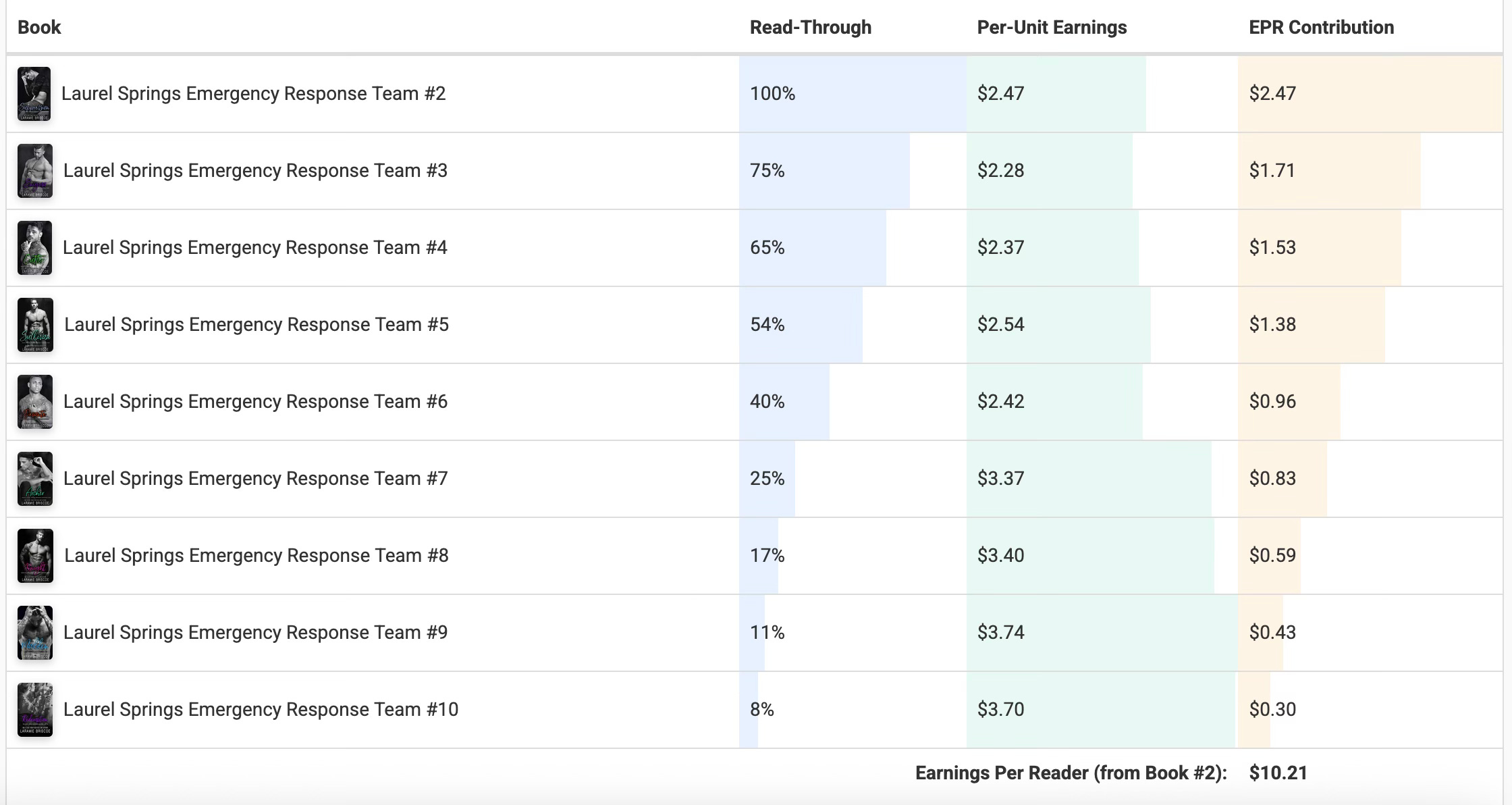This screenshot has height=805, width=1512.
Task: Click the book #2 cover thumbnail
Action: click(34, 94)
